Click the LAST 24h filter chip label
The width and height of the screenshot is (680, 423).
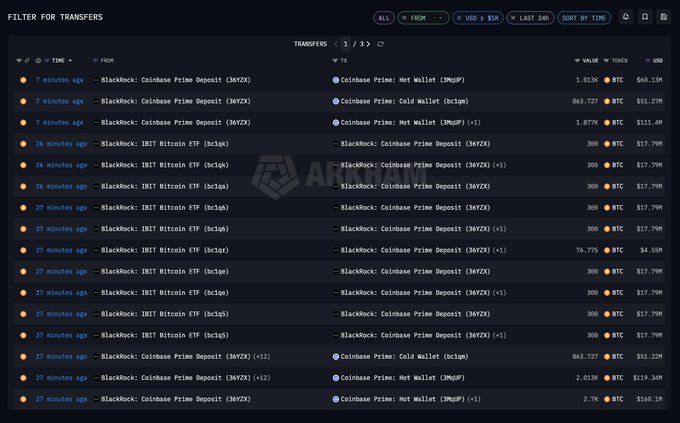[534, 18]
